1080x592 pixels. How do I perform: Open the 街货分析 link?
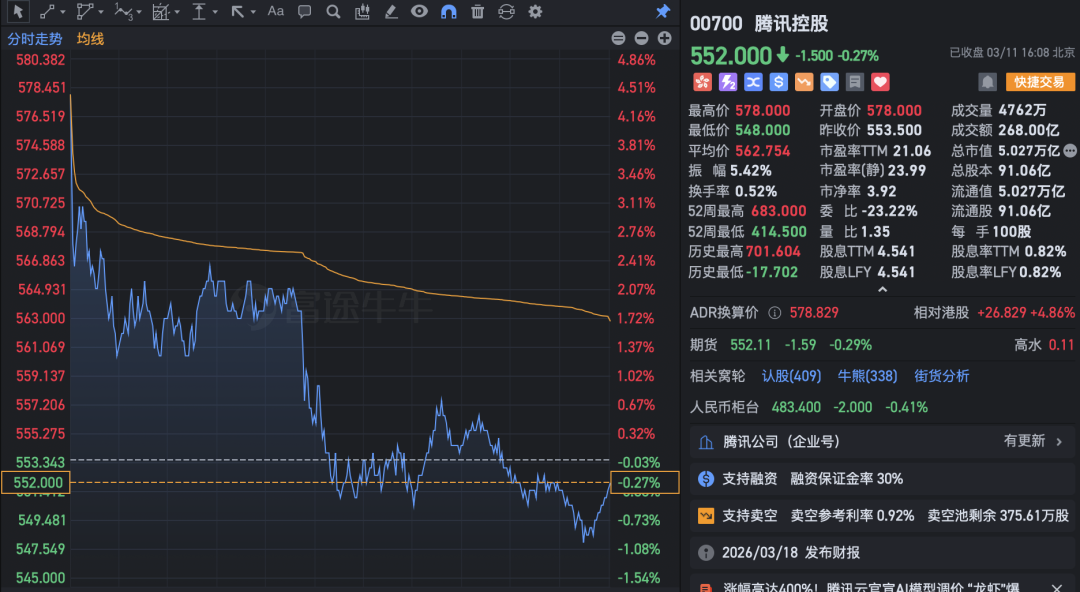942,376
